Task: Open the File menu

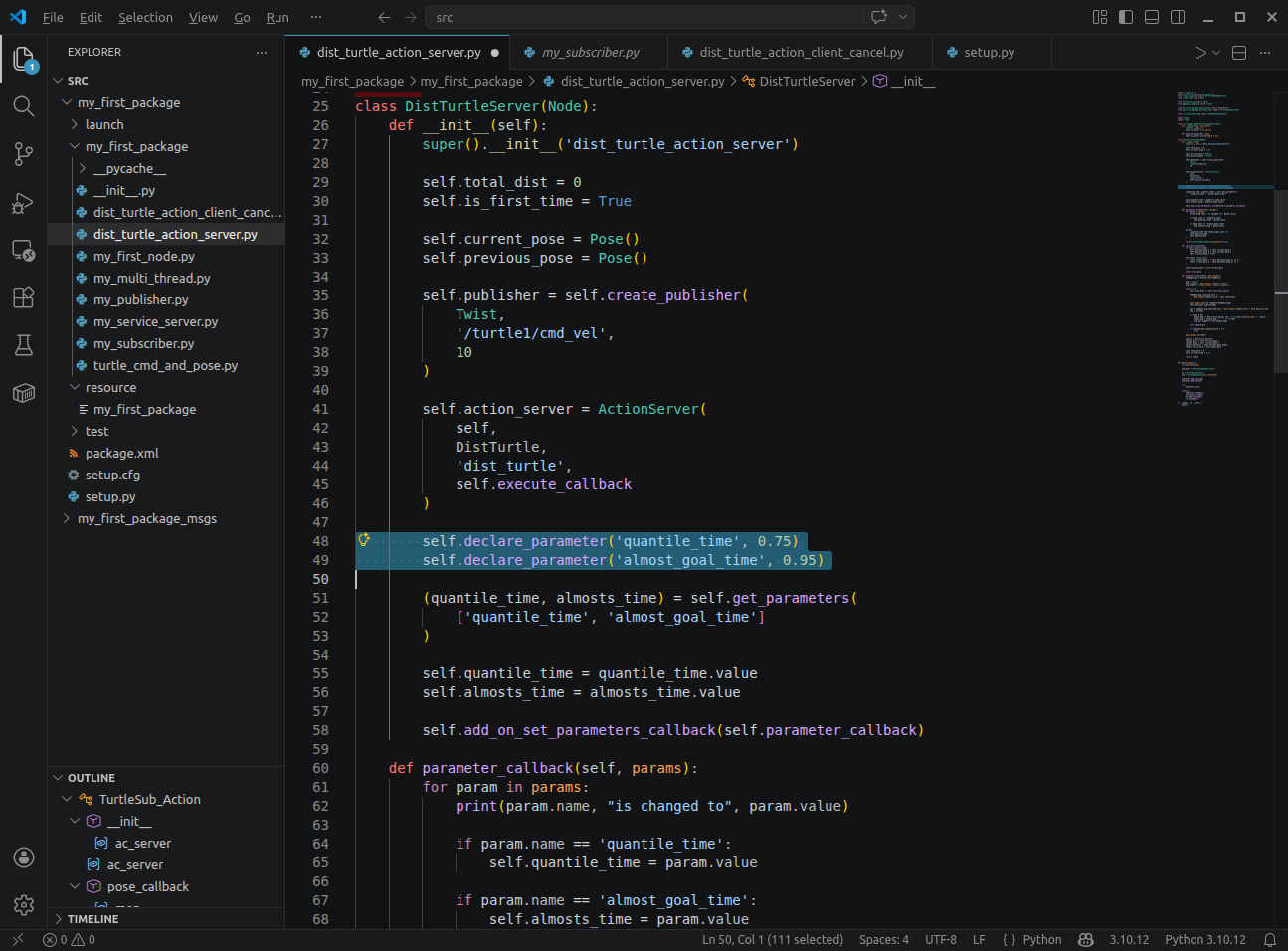Action: (53, 17)
